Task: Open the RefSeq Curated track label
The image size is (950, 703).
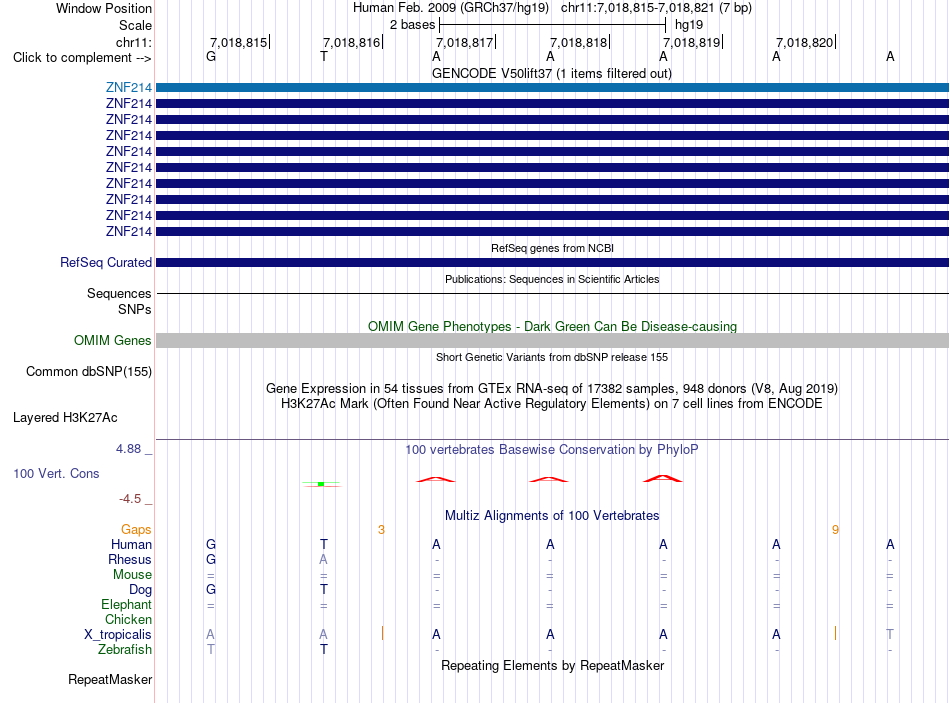Action: click(x=105, y=262)
